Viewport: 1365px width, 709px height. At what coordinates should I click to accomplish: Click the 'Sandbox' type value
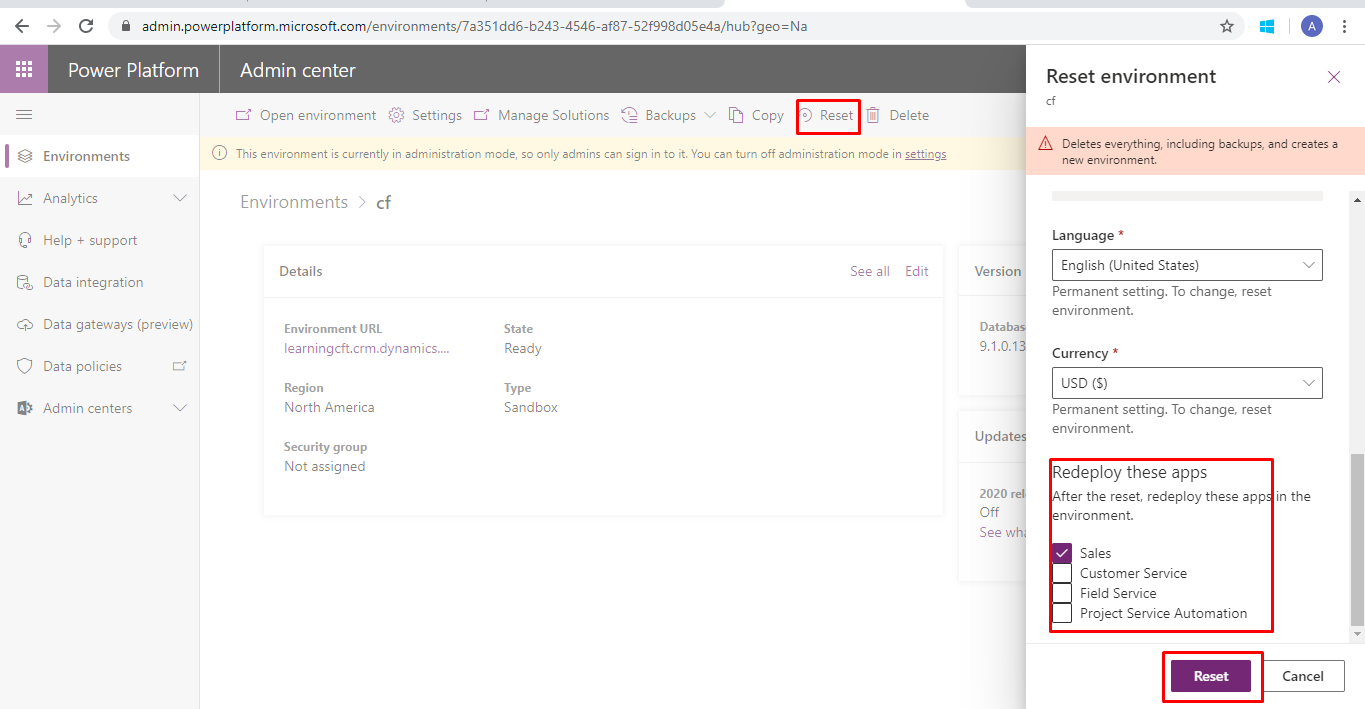[x=531, y=407]
